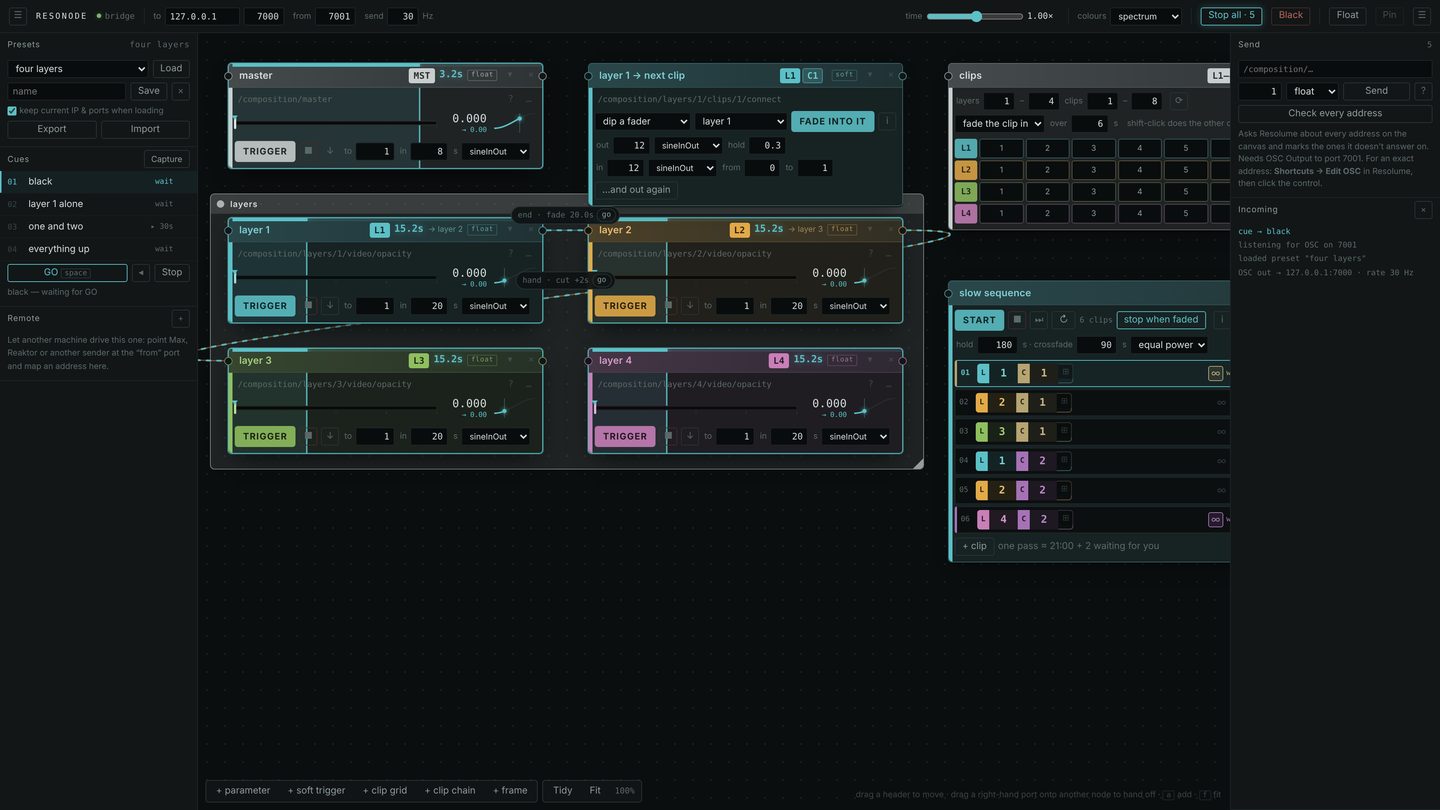Add a node with + clip grid
The image size is (1440, 810).
tap(385, 791)
